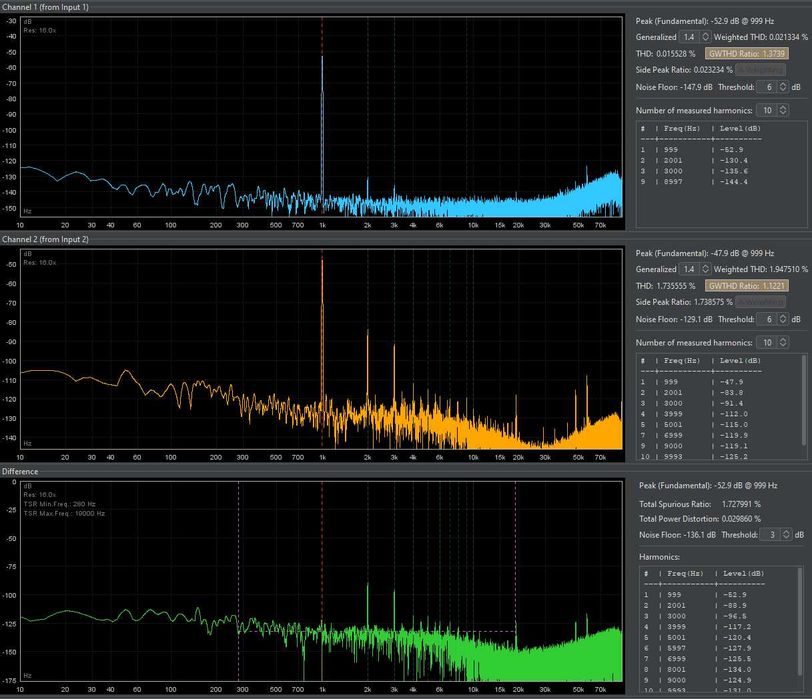Screen dimensions: 812x699
Task: Click Channel 2 Side Peak Ratio 1.738575 %
Action: (684, 302)
